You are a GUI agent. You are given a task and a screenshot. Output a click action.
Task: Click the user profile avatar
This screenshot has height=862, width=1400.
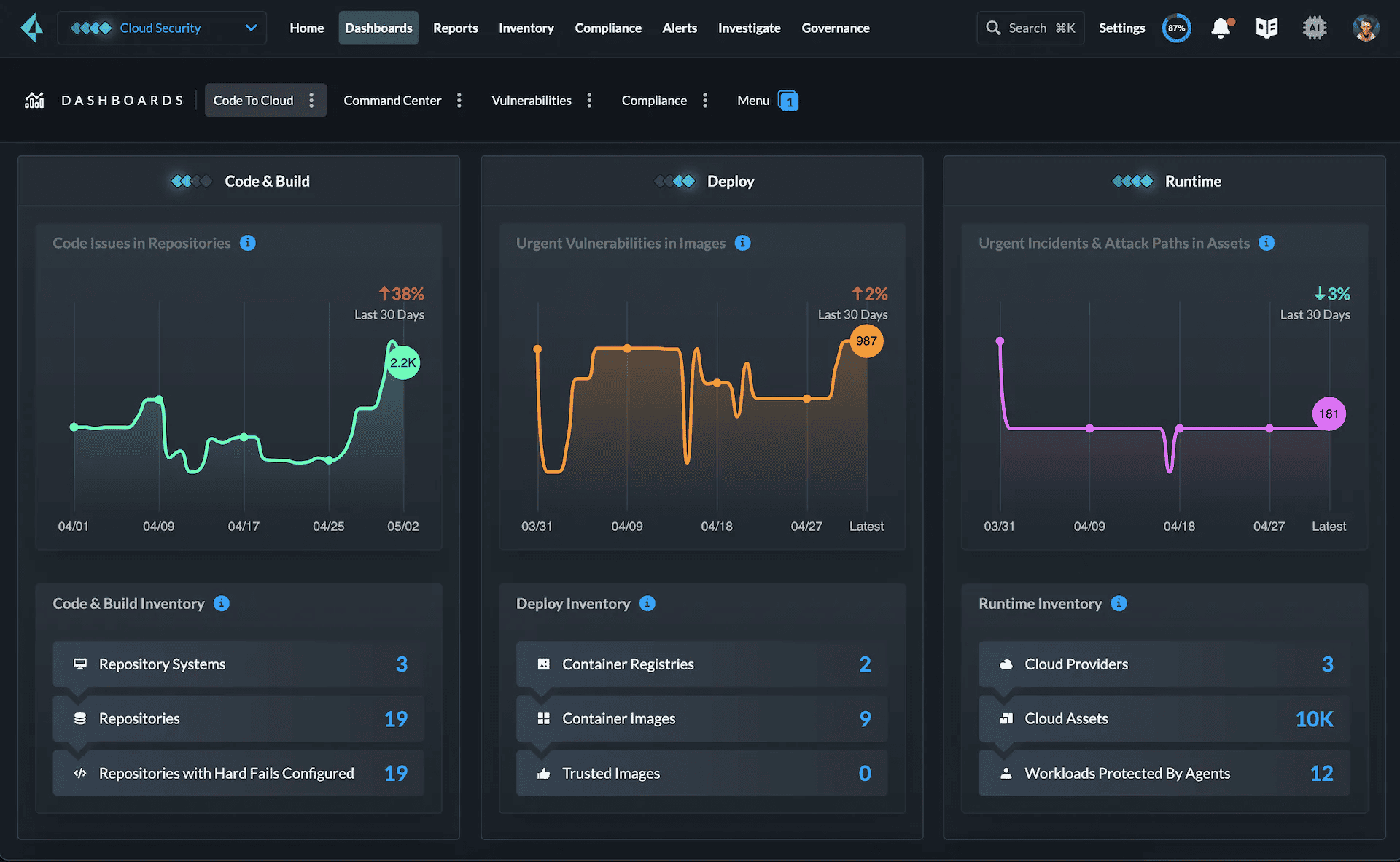pyautogui.click(x=1365, y=28)
